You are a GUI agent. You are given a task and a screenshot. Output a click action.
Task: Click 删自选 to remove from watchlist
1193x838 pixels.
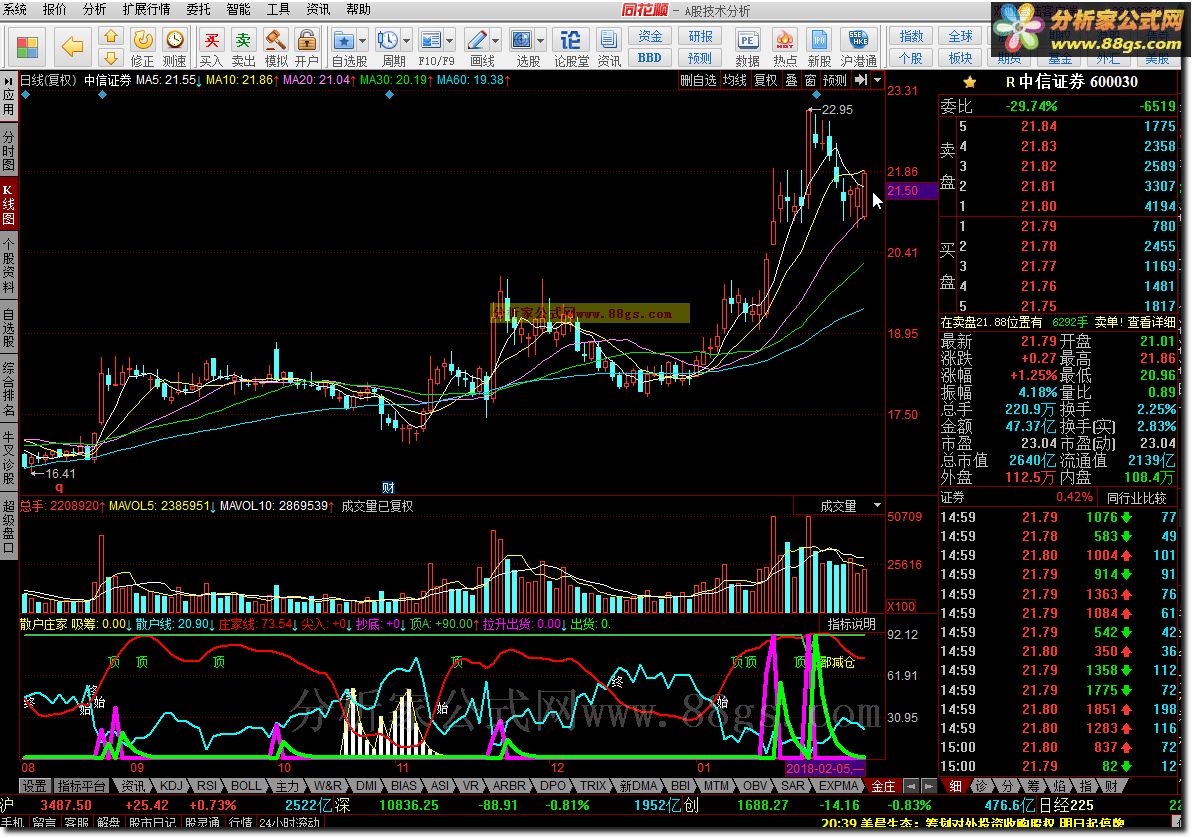pos(698,80)
